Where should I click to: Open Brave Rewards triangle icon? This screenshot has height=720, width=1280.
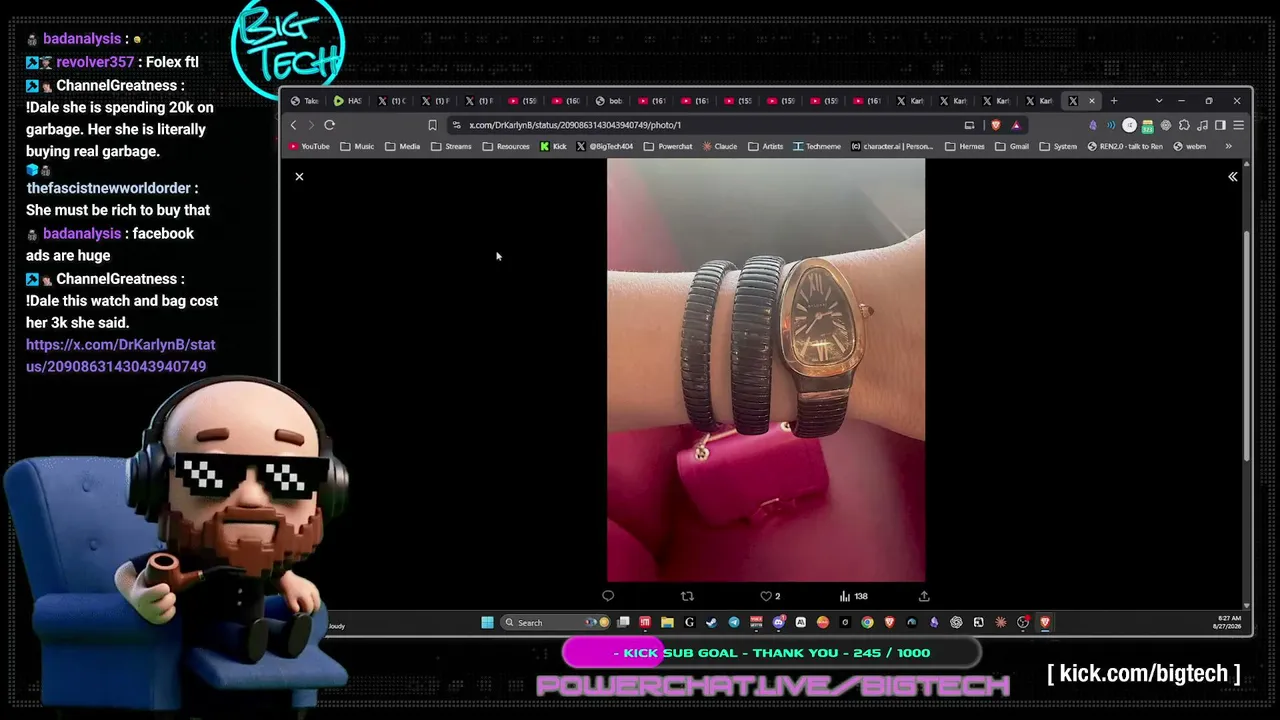pos(1015,125)
